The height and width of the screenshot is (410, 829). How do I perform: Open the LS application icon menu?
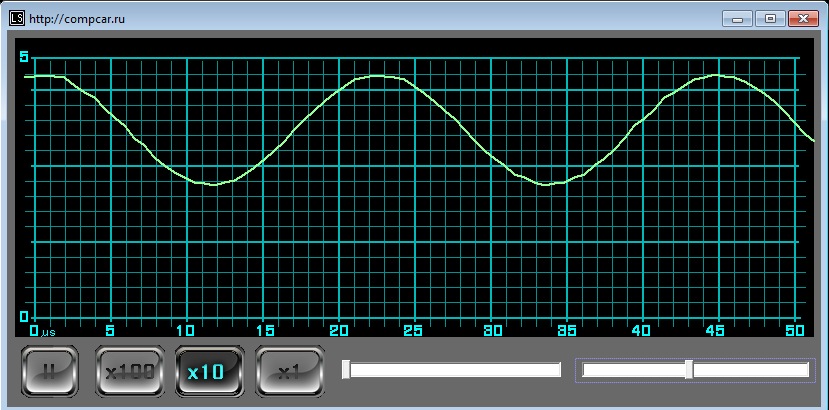(x=17, y=18)
